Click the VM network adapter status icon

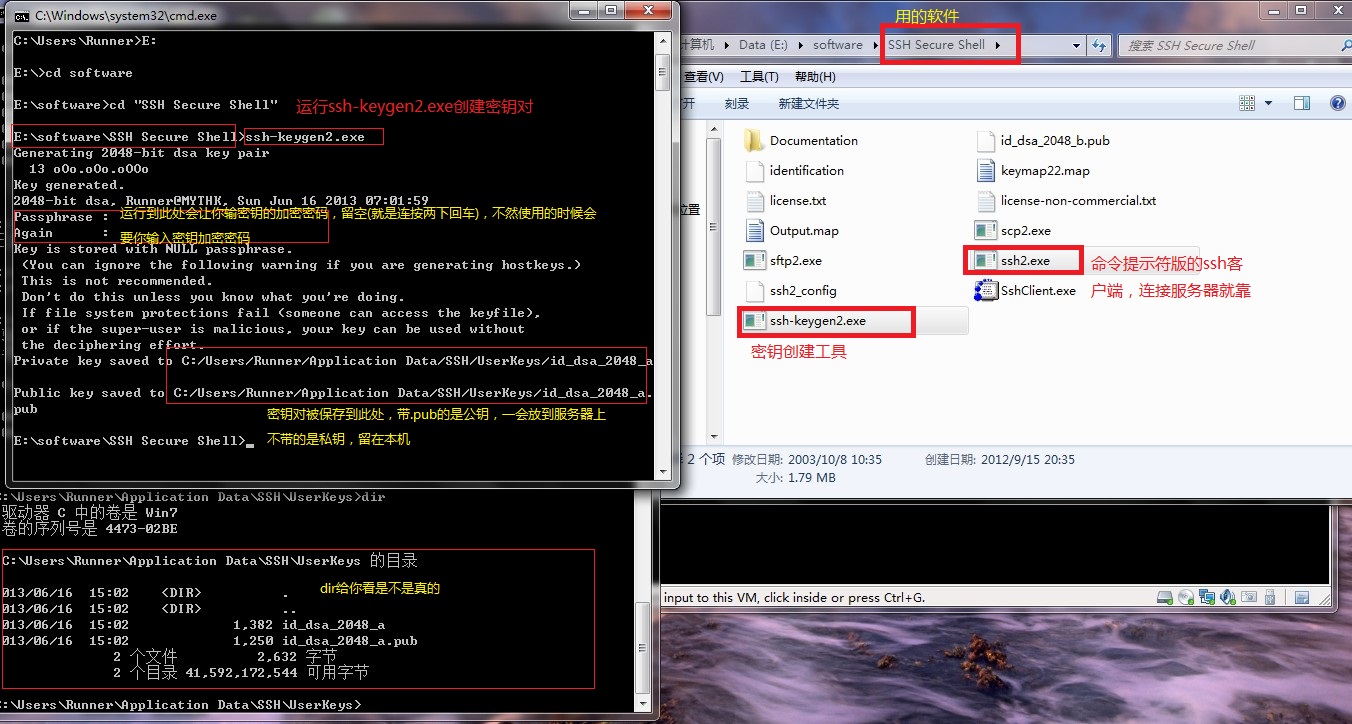1206,596
